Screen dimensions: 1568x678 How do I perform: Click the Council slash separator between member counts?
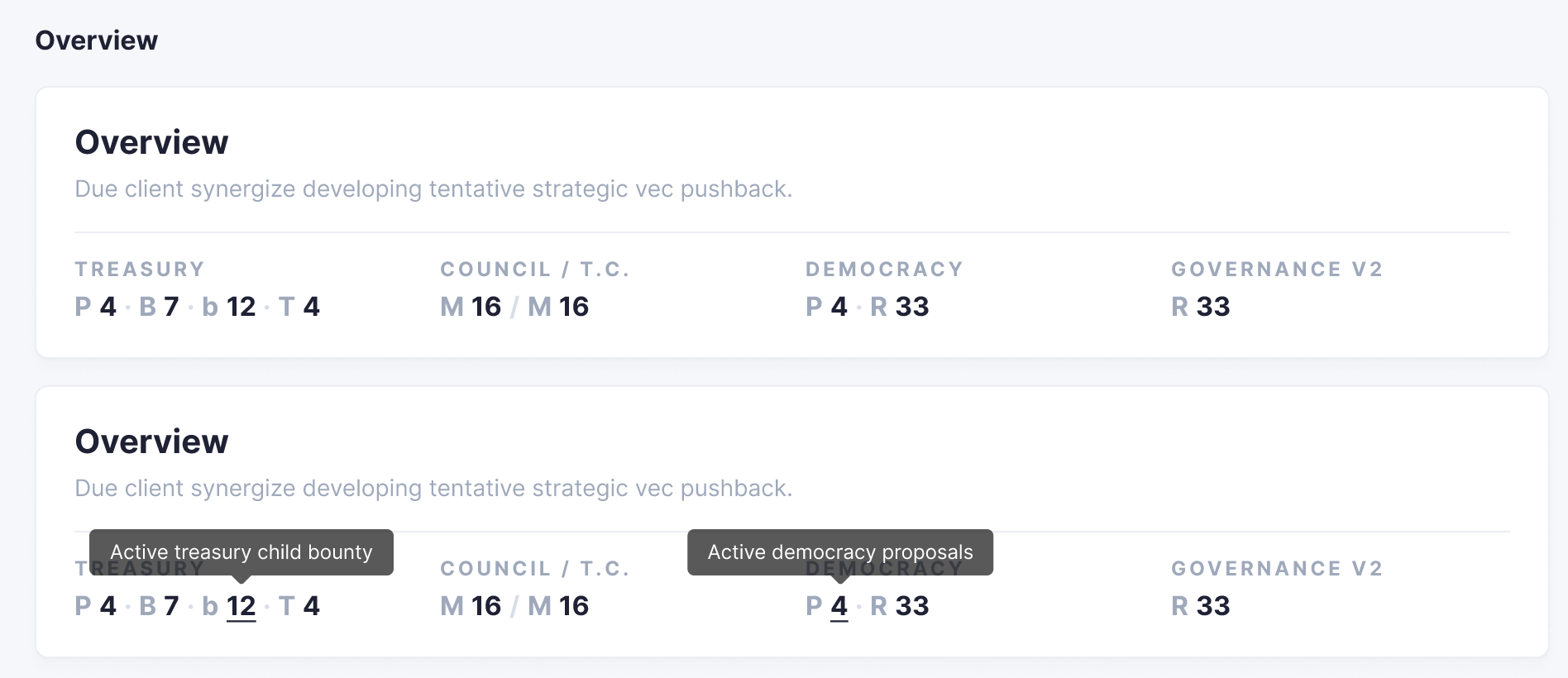514,306
